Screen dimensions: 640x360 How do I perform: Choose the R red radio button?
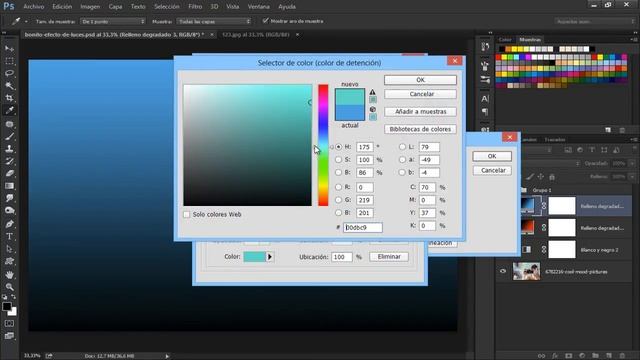coord(338,187)
